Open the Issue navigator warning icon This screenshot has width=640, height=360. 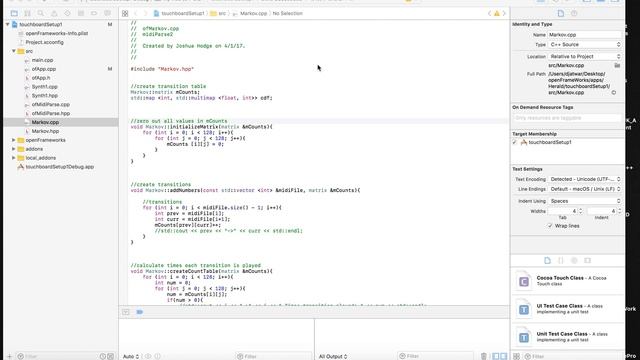point(54,13)
